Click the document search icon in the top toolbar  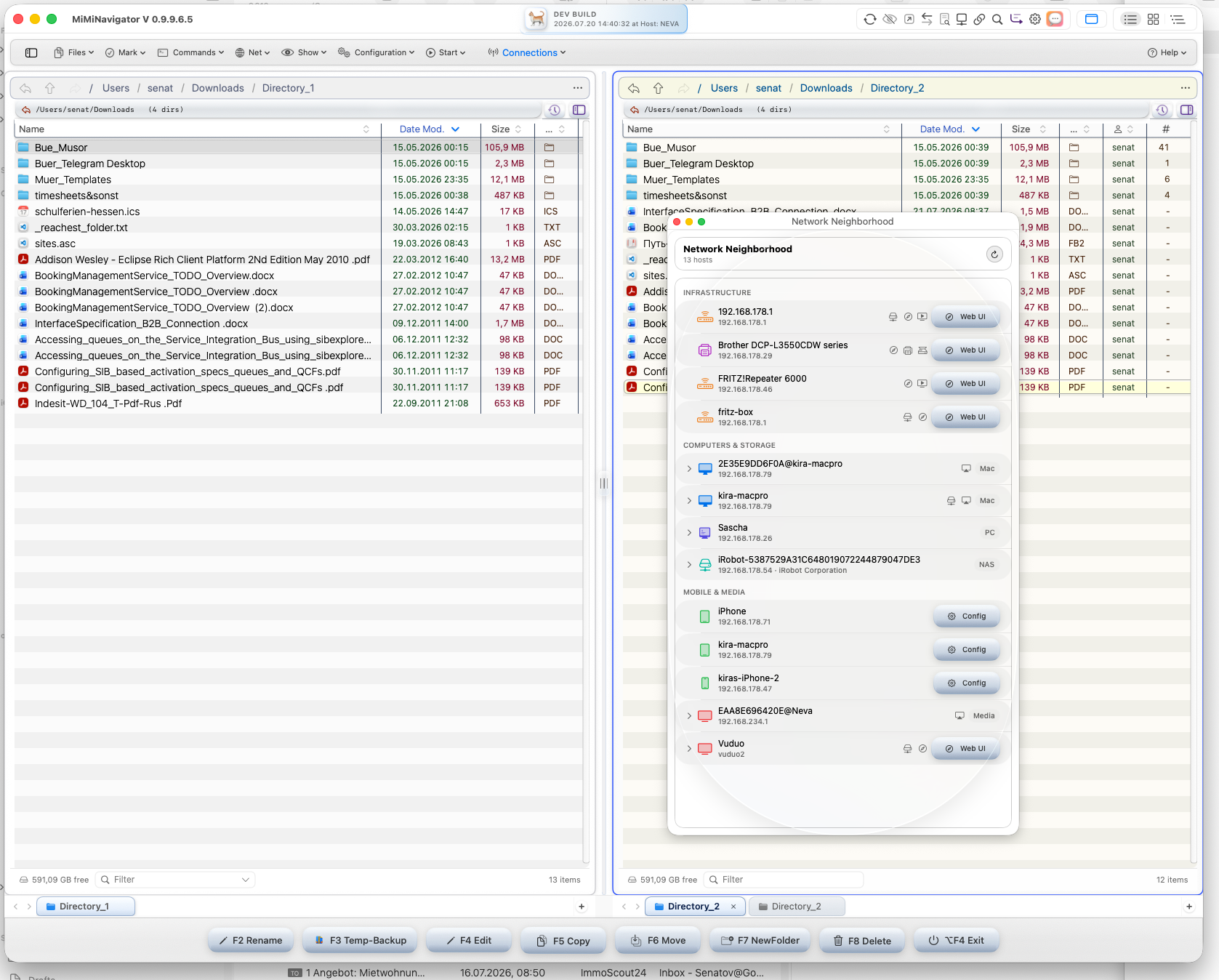[944, 20]
